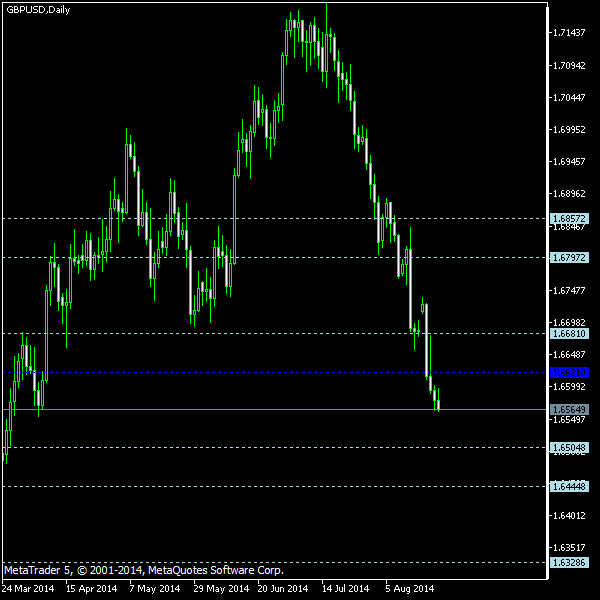Click the 1.69952 price scale value

(569, 130)
